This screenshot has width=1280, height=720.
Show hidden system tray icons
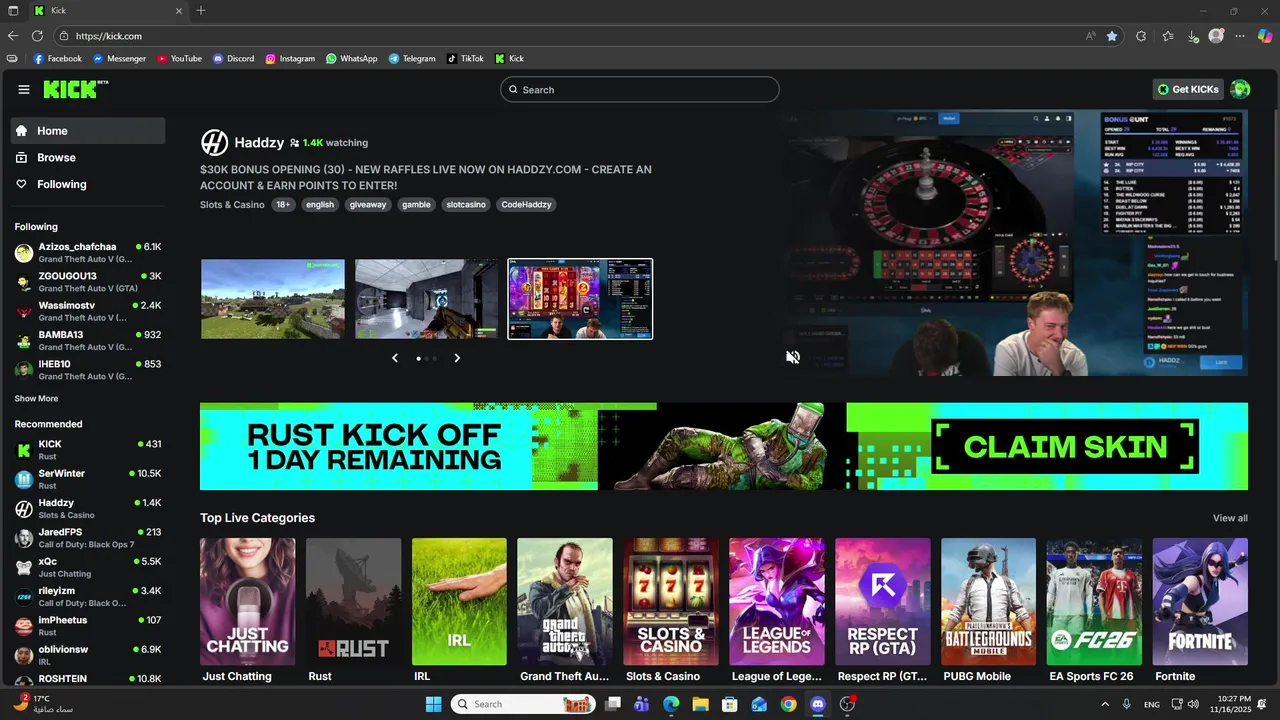tap(1105, 704)
